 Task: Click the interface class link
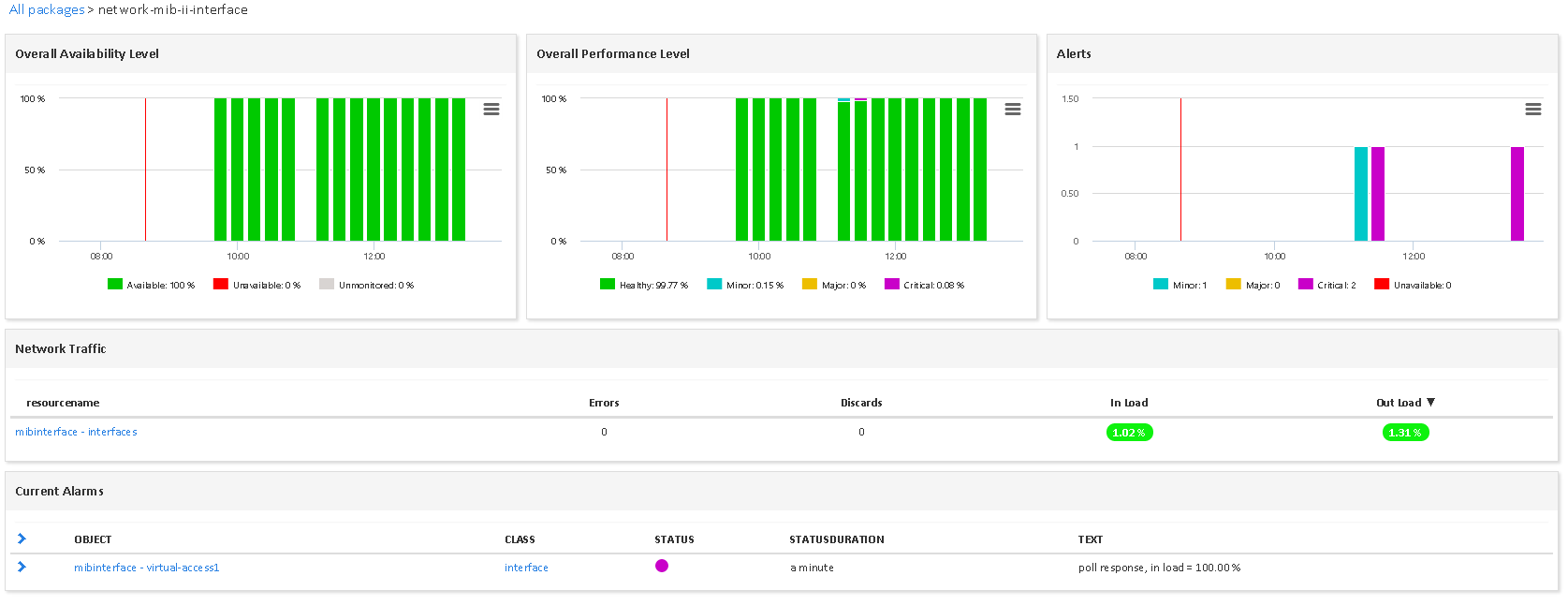pos(526,568)
